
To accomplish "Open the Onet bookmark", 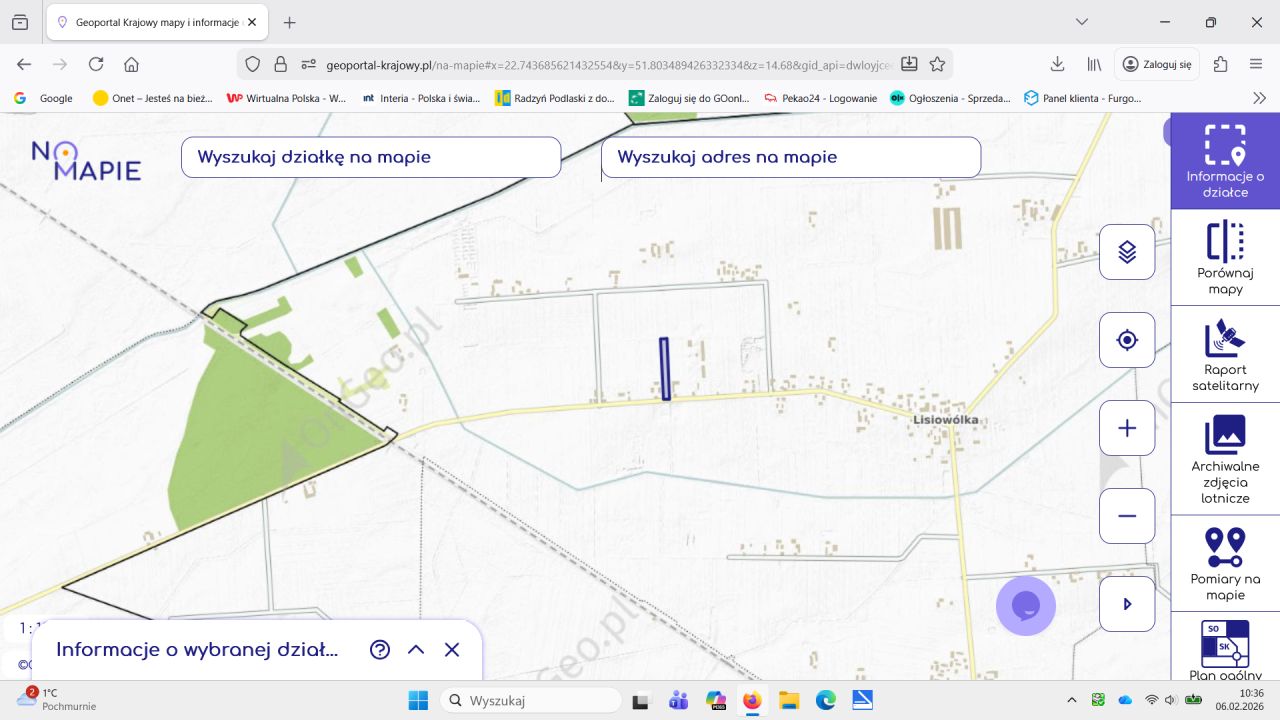I will coord(152,98).
